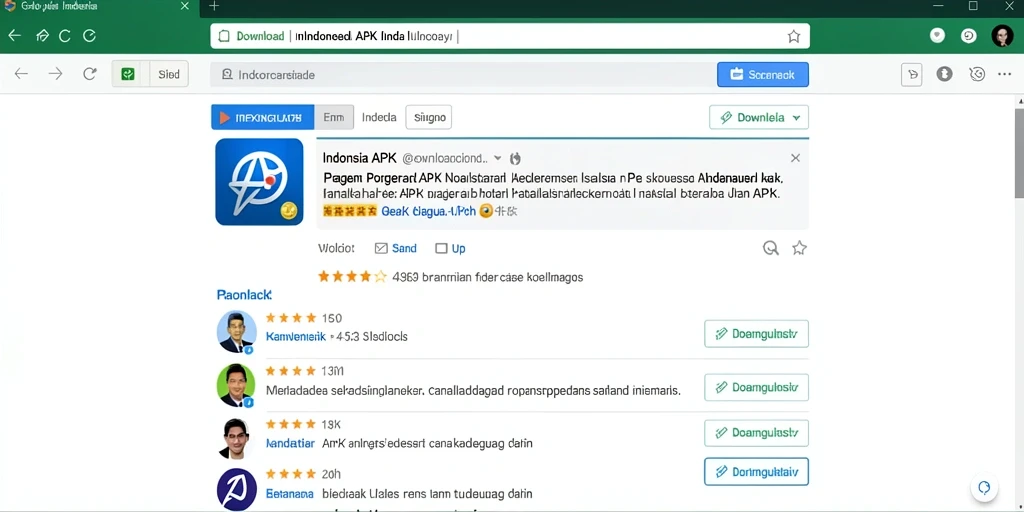
Task: Open the Indonesia APK app icon
Action: pyautogui.click(x=259, y=182)
